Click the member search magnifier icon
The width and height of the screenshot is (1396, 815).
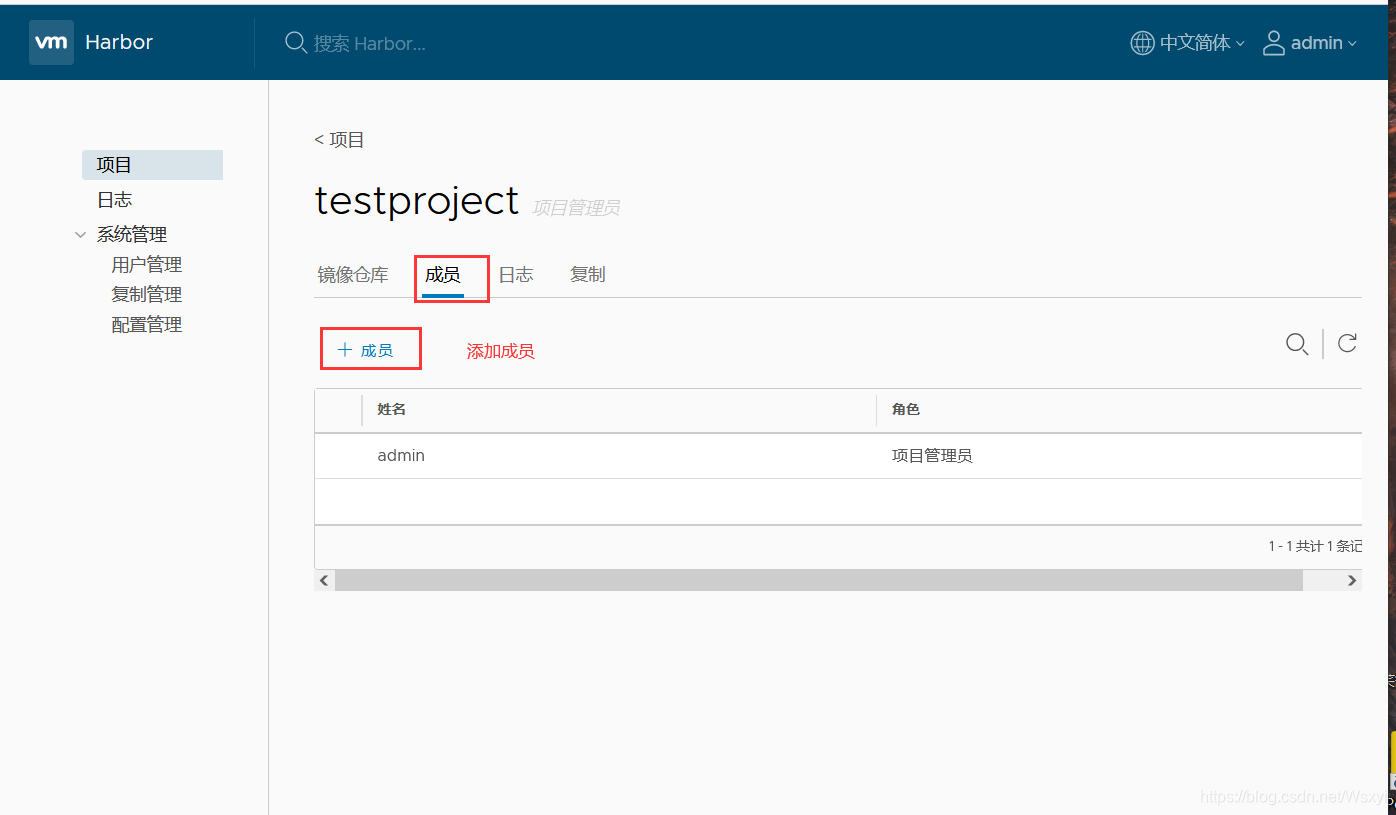pos(1297,344)
